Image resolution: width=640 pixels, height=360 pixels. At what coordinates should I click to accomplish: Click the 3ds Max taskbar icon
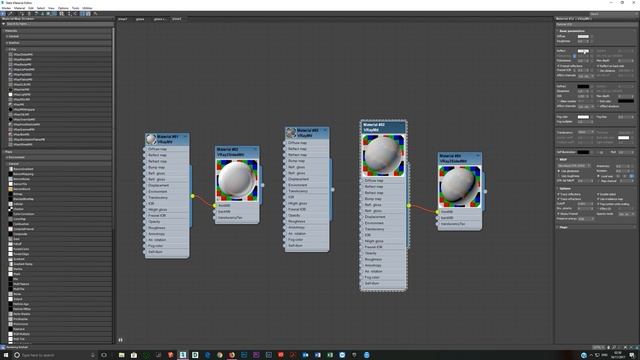point(183,355)
